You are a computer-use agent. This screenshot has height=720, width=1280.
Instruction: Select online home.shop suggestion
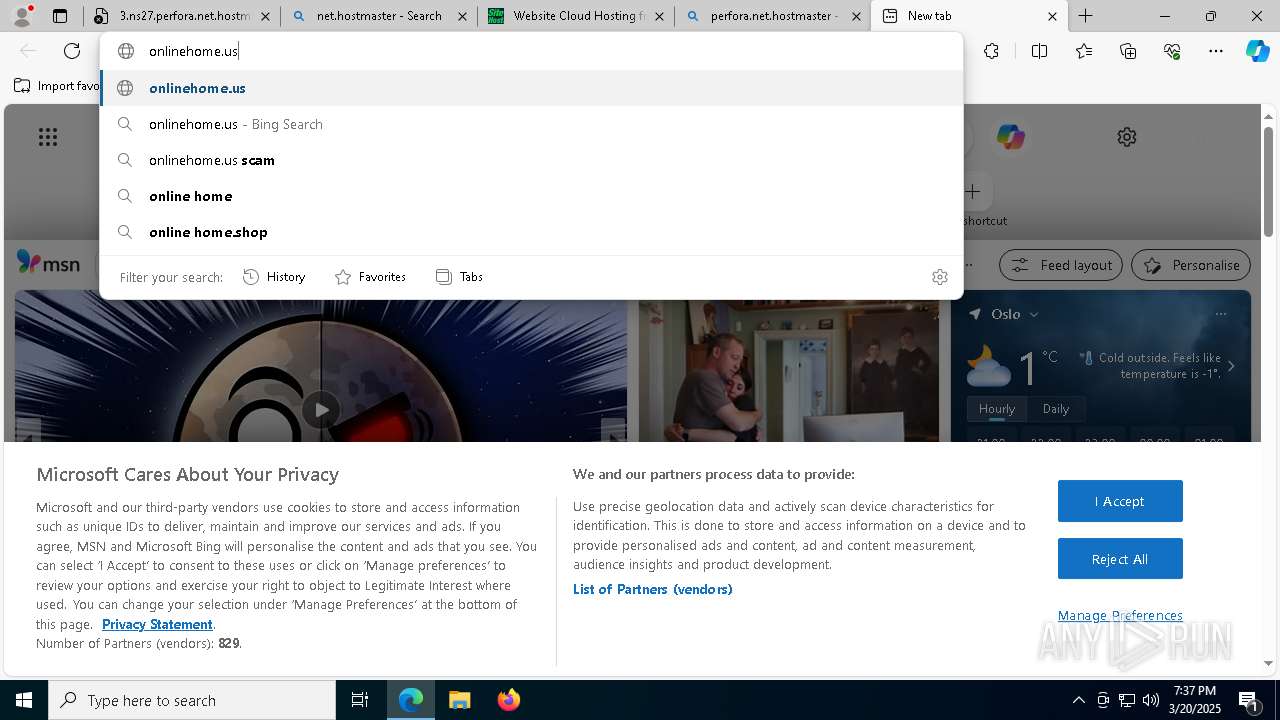coord(532,232)
